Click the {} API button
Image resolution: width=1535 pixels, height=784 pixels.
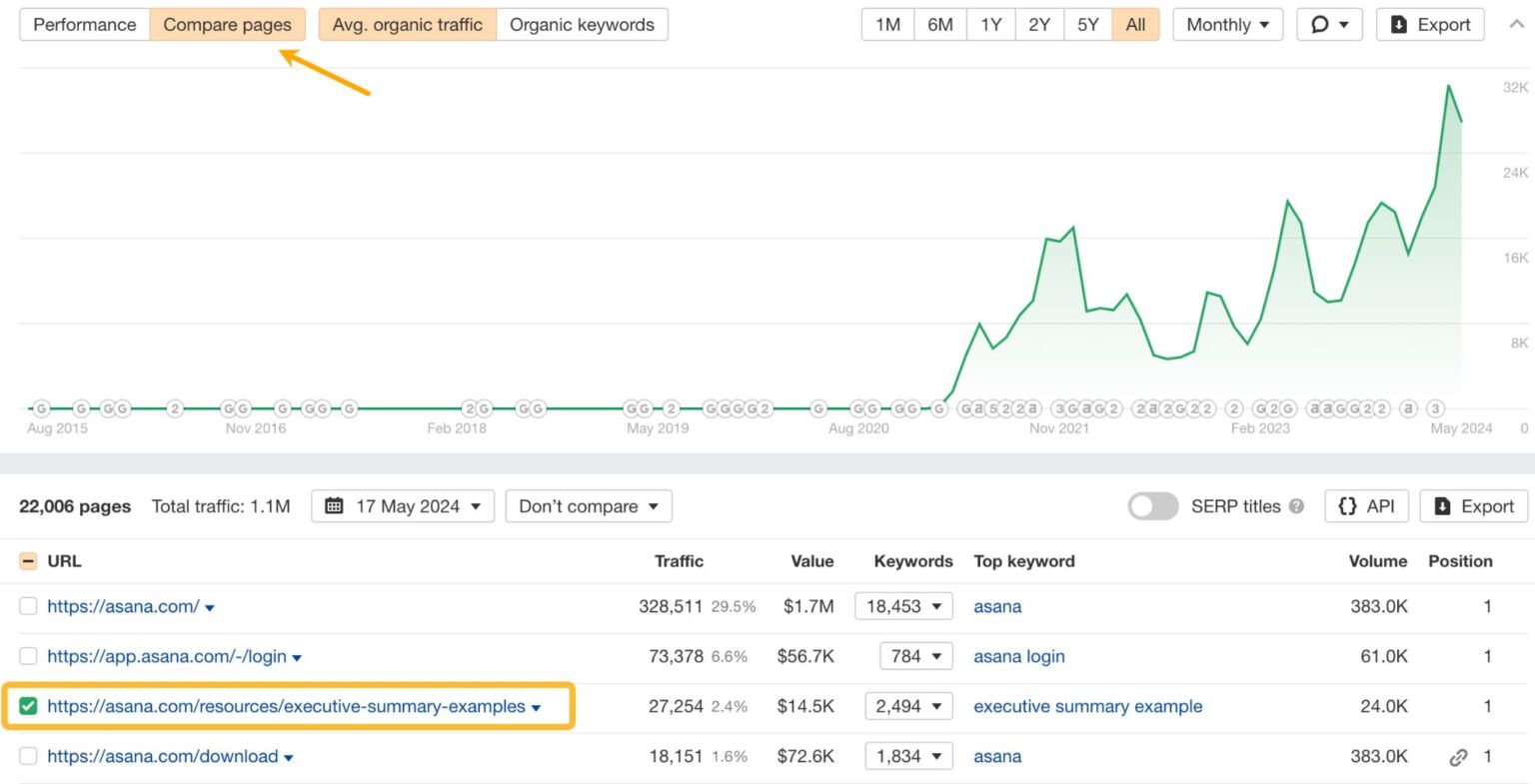[1366, 505]
